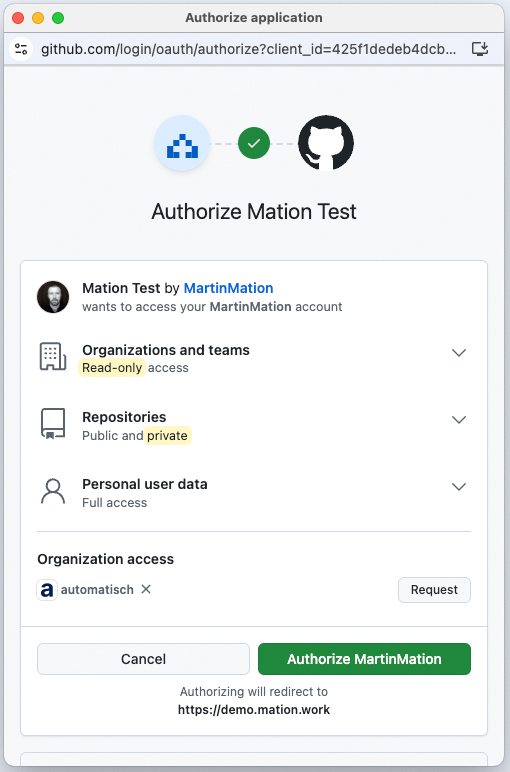Screen dimensions: 510x772
Task: Click the green full-screen window button
Action: pyautogui.click(x=58, y=18)
